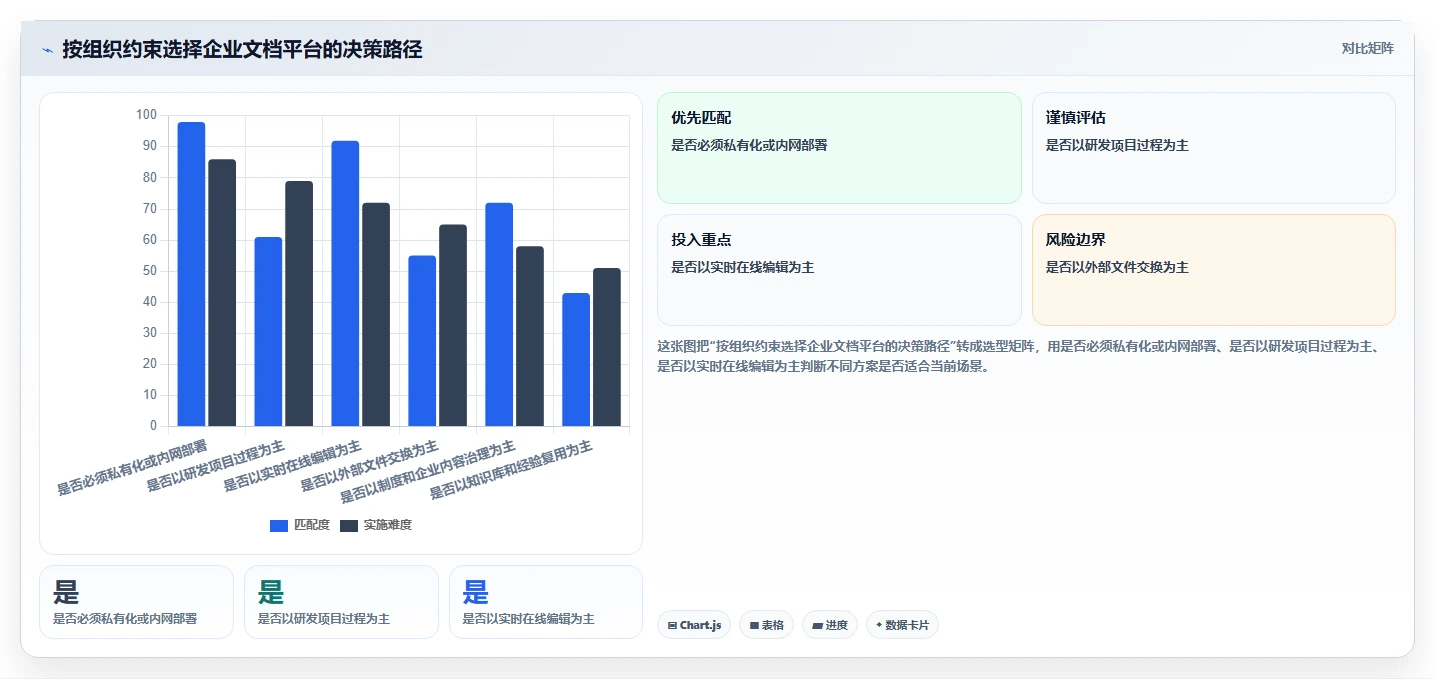
Task: Click the lightning icon beside the page title
Action: tap(47, 50)
